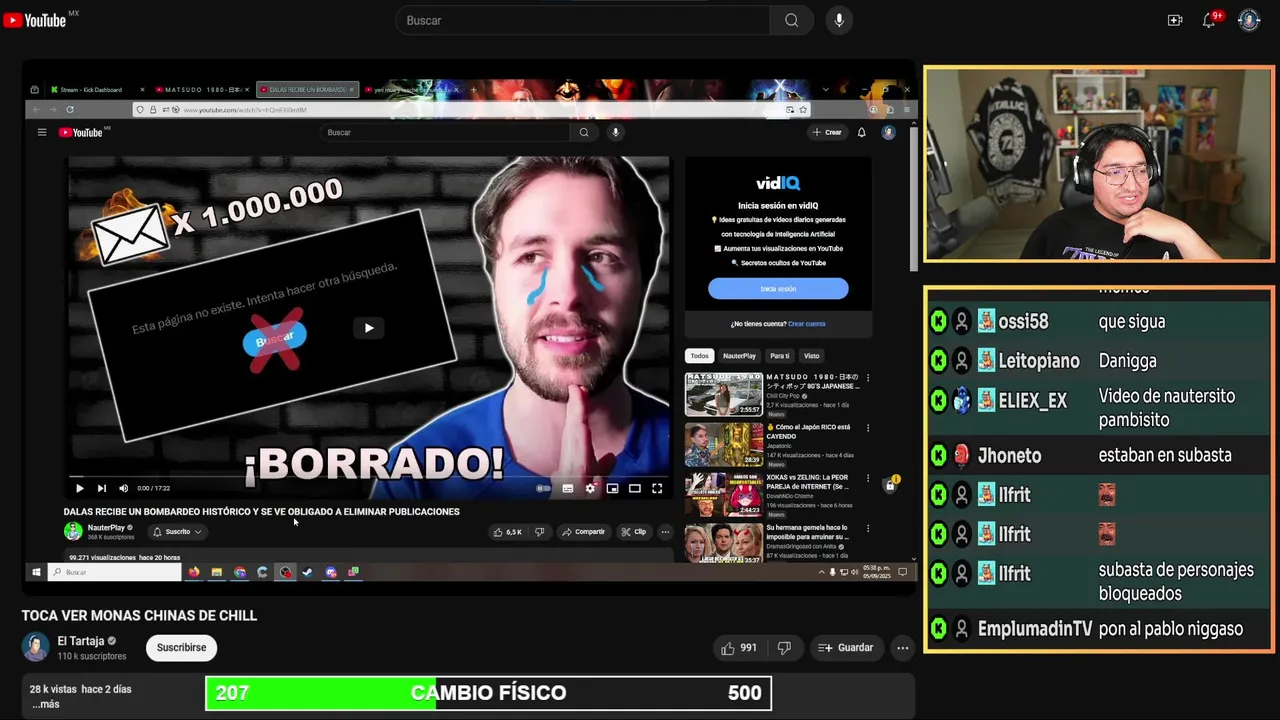Click the inner Buscar search field

446,132
